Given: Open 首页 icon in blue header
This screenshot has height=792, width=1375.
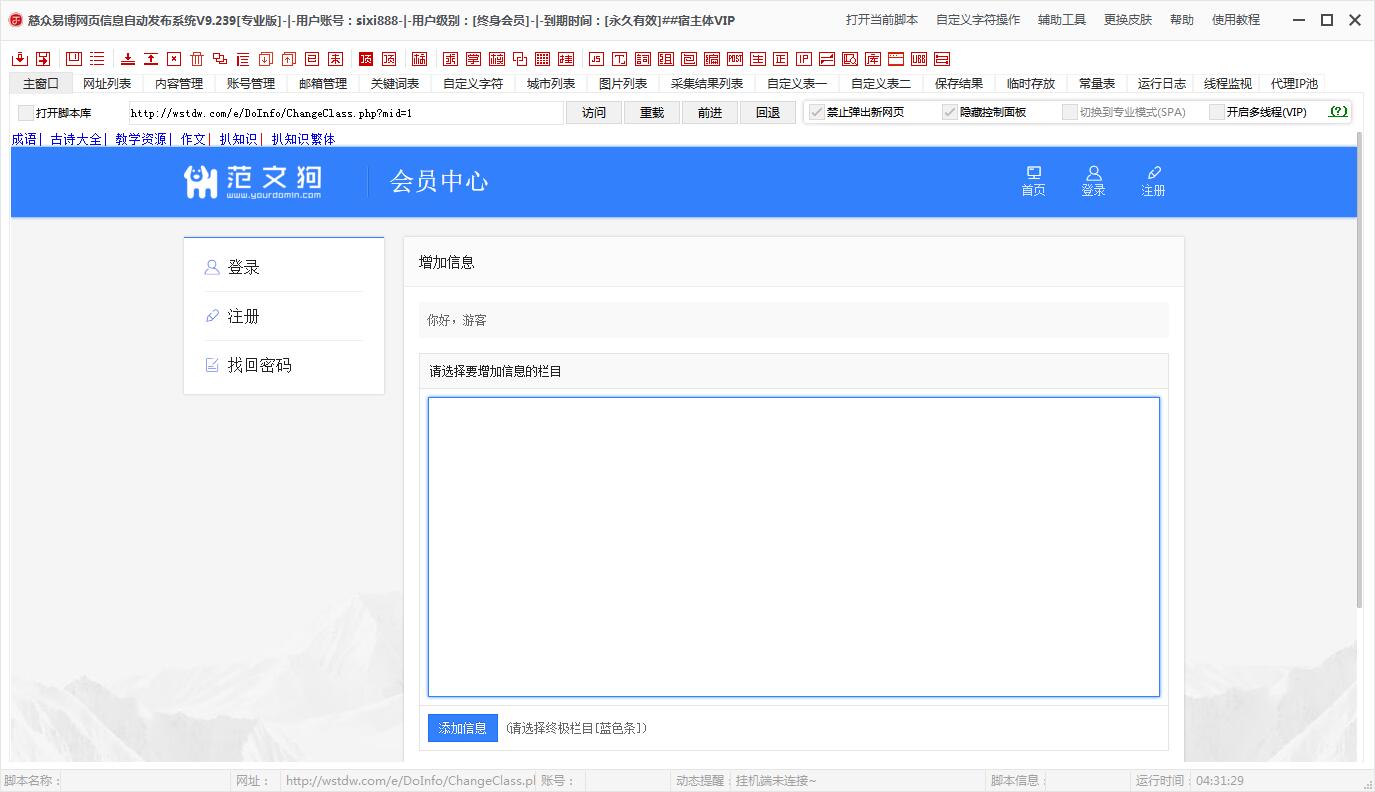Looking at the screenshot, I should pos(1033,181).
